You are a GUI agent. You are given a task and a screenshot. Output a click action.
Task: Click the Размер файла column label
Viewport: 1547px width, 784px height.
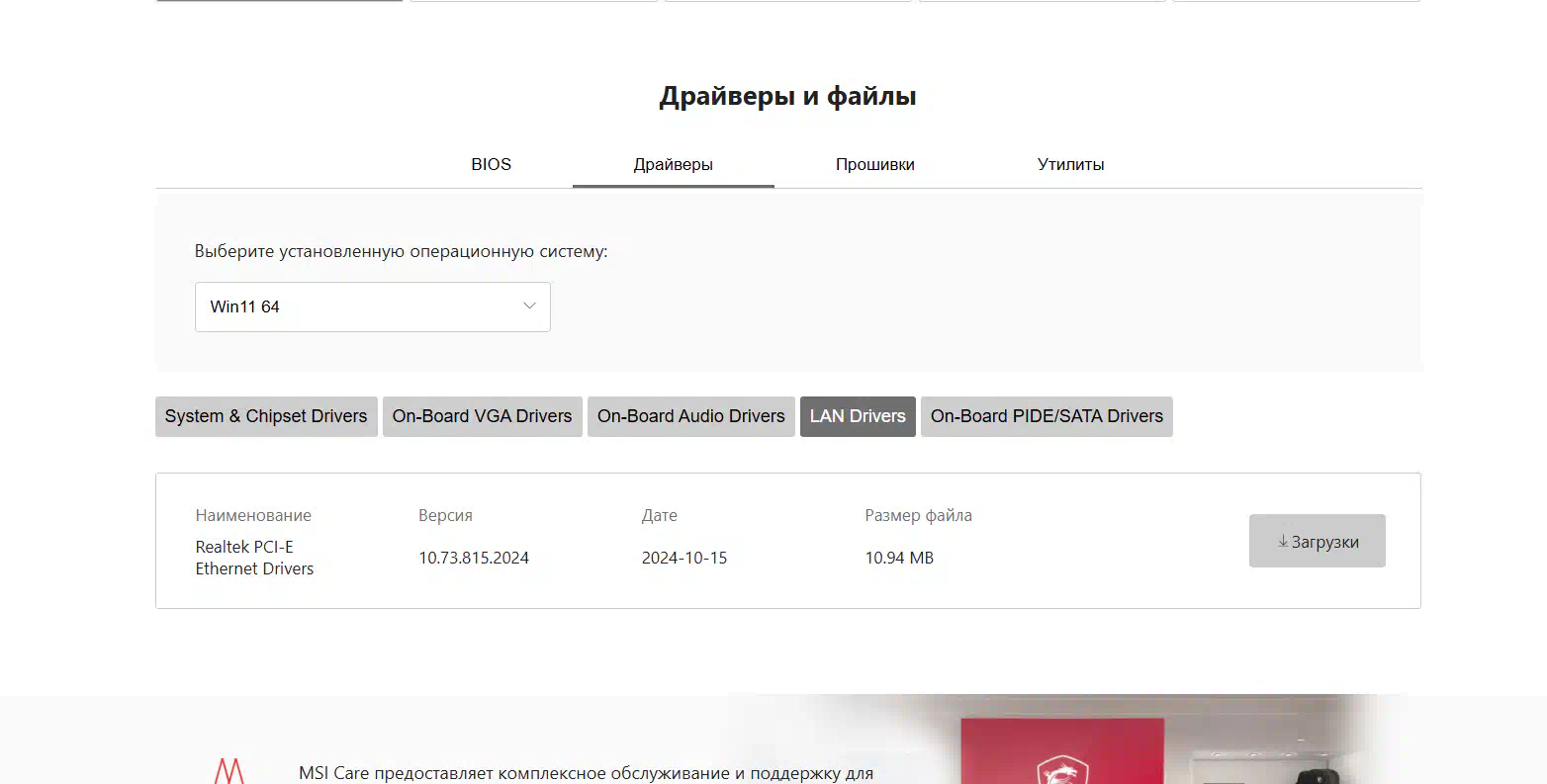point(918,515)
